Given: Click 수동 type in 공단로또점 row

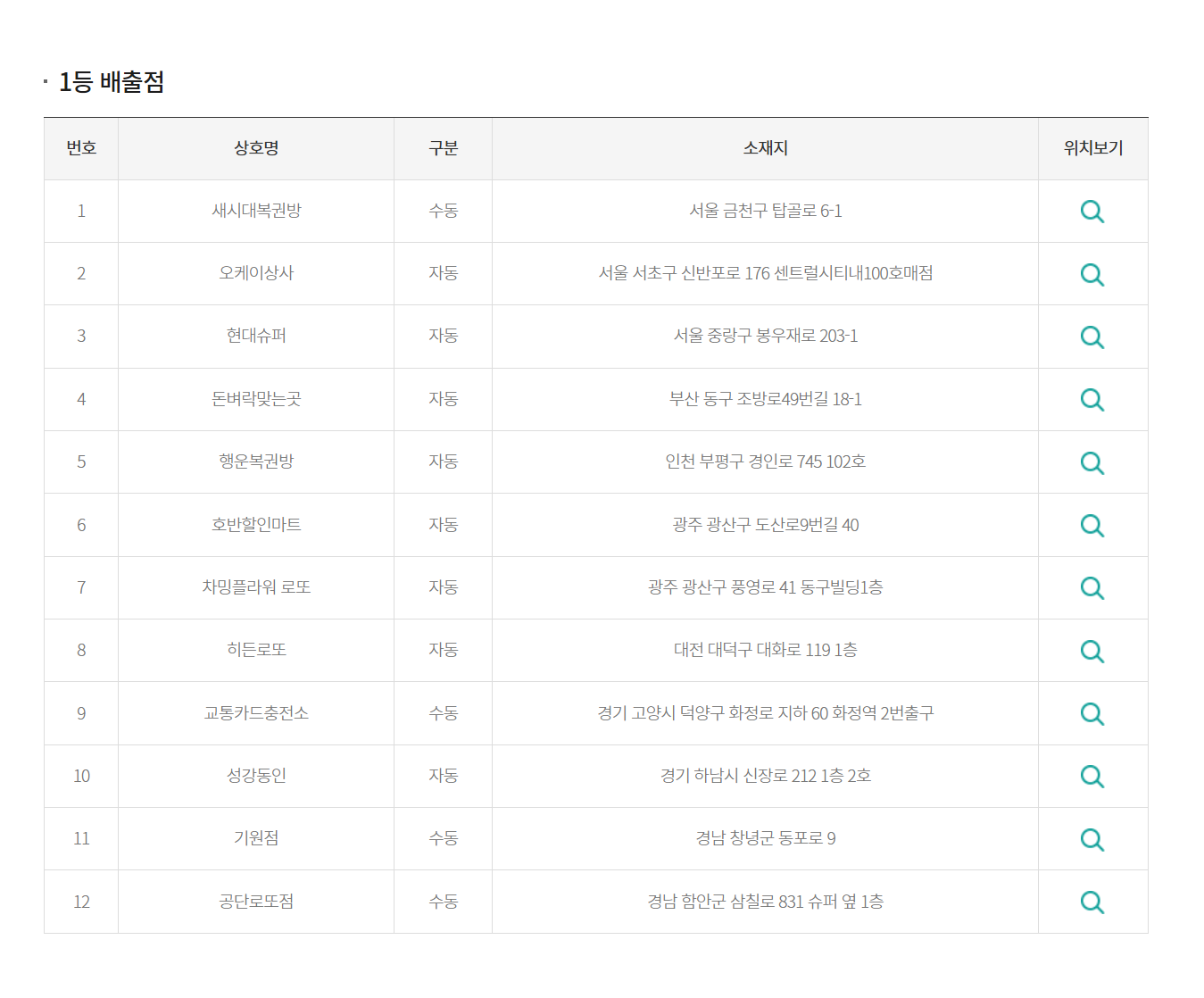Looking at the screenshot, I should tap(443, 902).
